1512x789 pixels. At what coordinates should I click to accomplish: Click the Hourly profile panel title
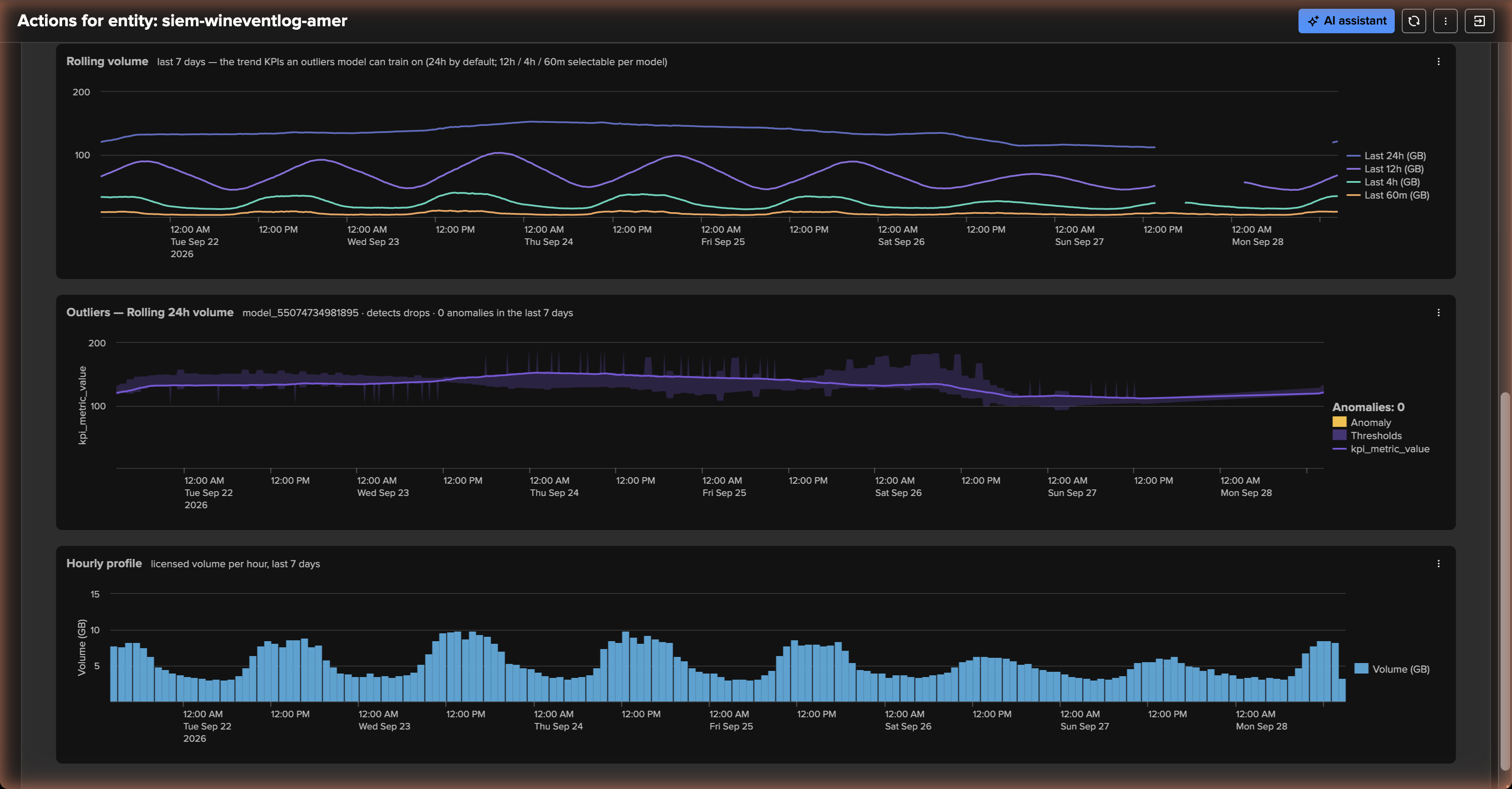104,564
